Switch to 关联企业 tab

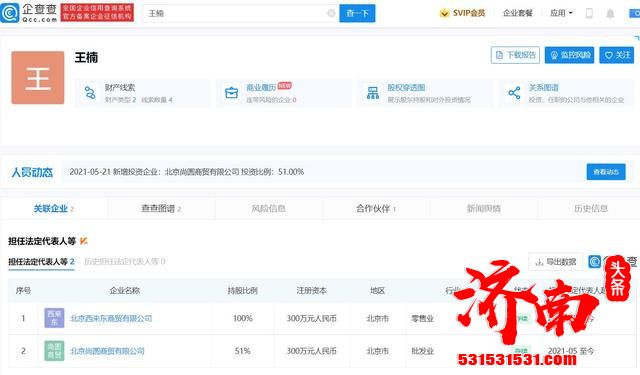pyautogui.click(x=53, y=209)
